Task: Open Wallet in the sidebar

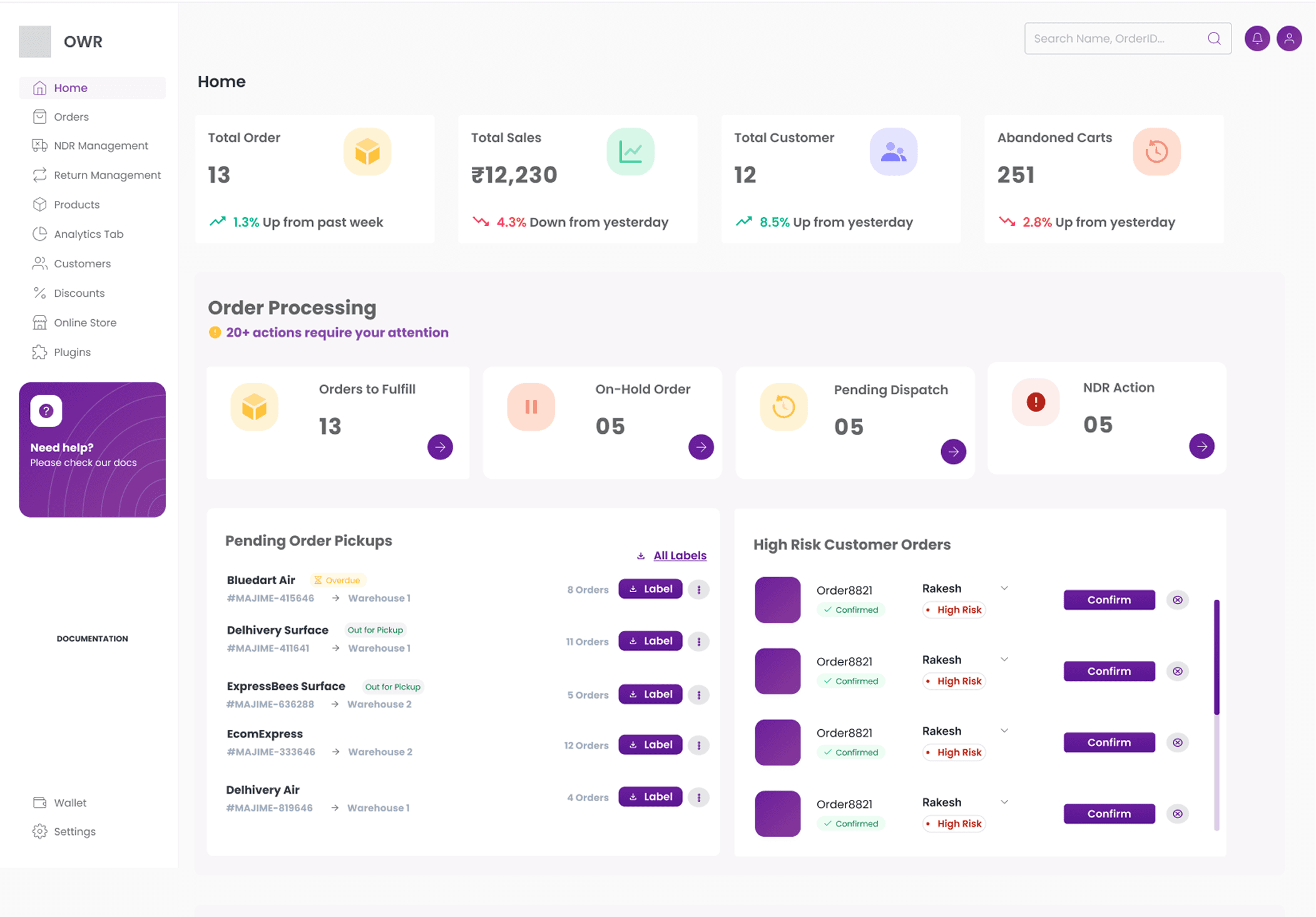Action: [x=69, y=802]
